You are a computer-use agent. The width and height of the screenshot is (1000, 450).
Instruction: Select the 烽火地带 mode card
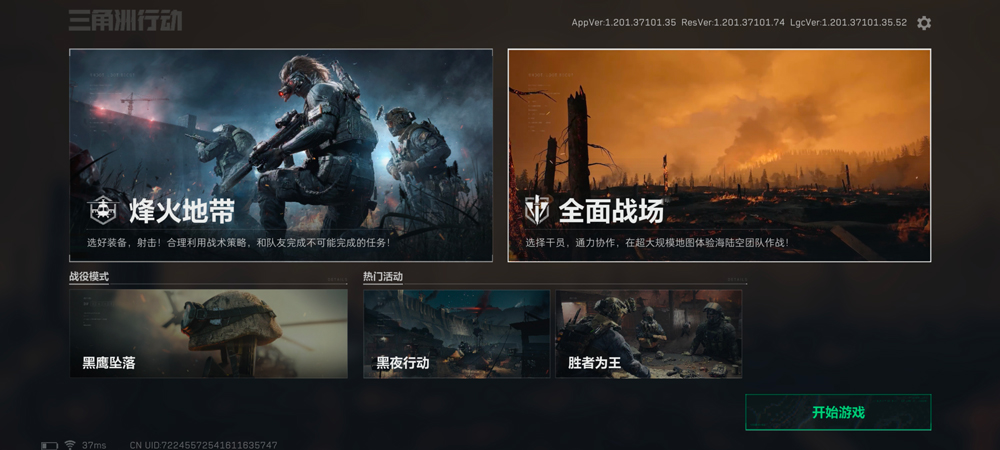point(280,130)
